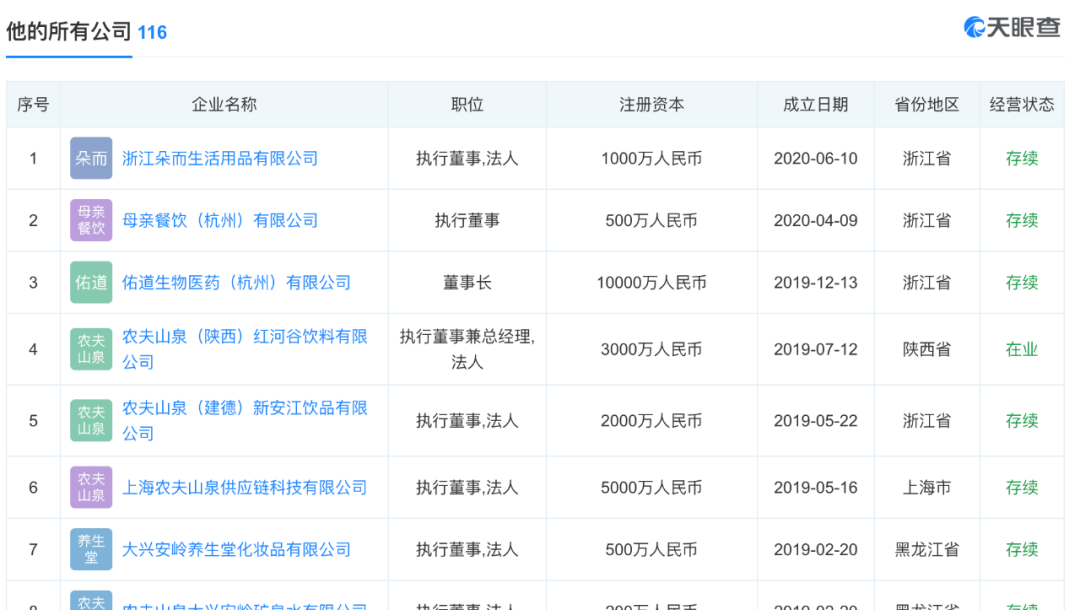Screen dimensions: 1080x610
Task: Click the 成立日期 column header
Action: [816, 105]
